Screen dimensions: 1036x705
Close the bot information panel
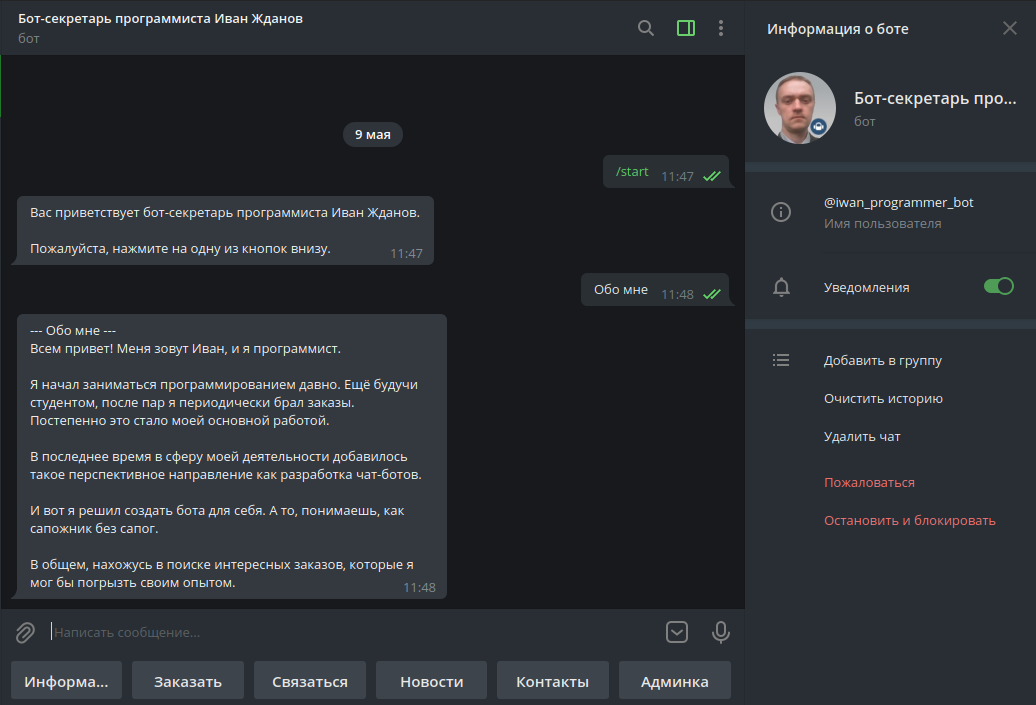click(x=1009, y=28)
